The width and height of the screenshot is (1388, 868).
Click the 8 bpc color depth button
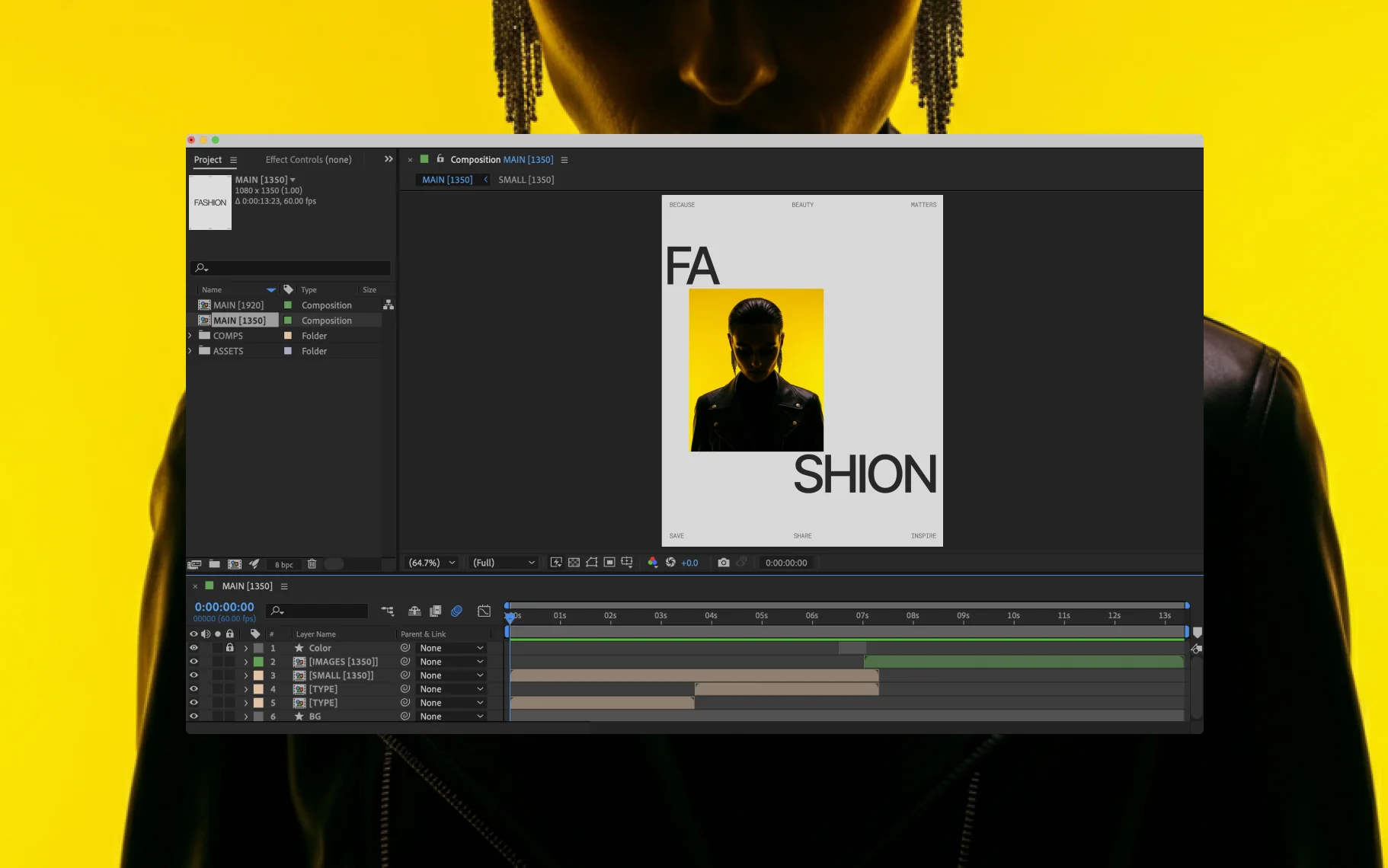(x=283, y=564)
